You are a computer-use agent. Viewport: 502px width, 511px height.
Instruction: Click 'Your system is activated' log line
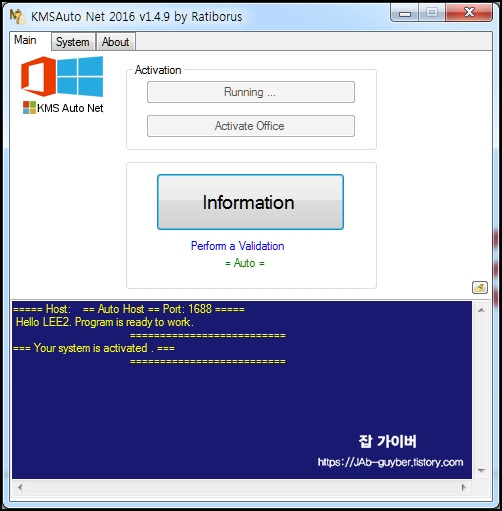coord(94,348)
